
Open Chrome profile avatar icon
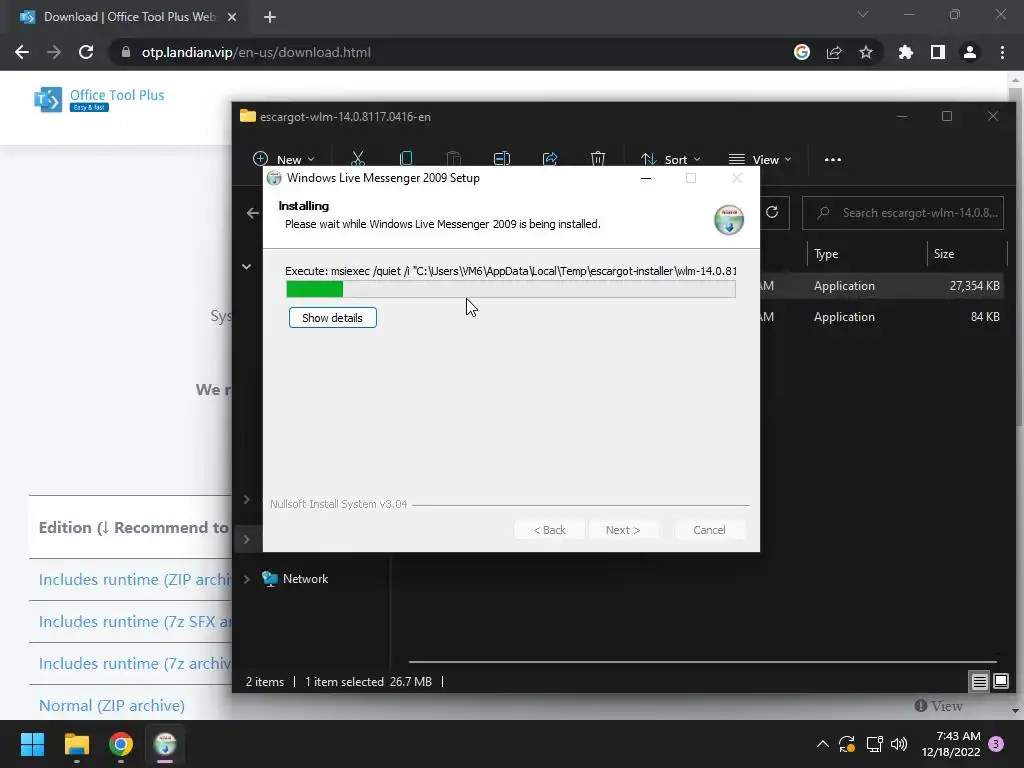click(x=970, y=52)
